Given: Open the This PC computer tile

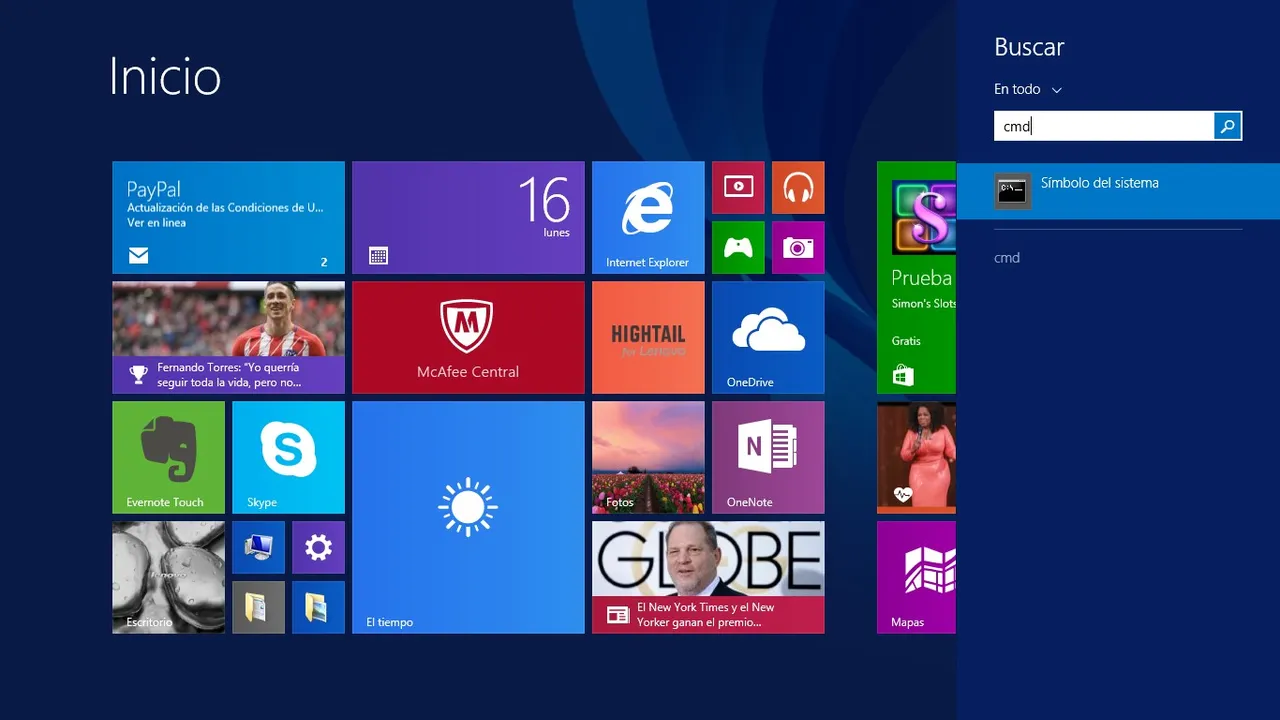Looking at the screenshot, I should [x=258, y=547].
